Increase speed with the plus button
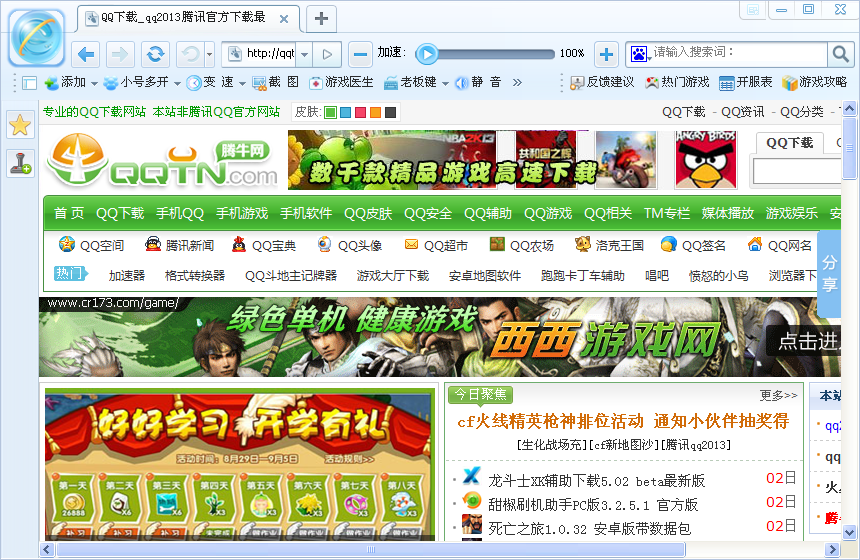 pos(606,54)
